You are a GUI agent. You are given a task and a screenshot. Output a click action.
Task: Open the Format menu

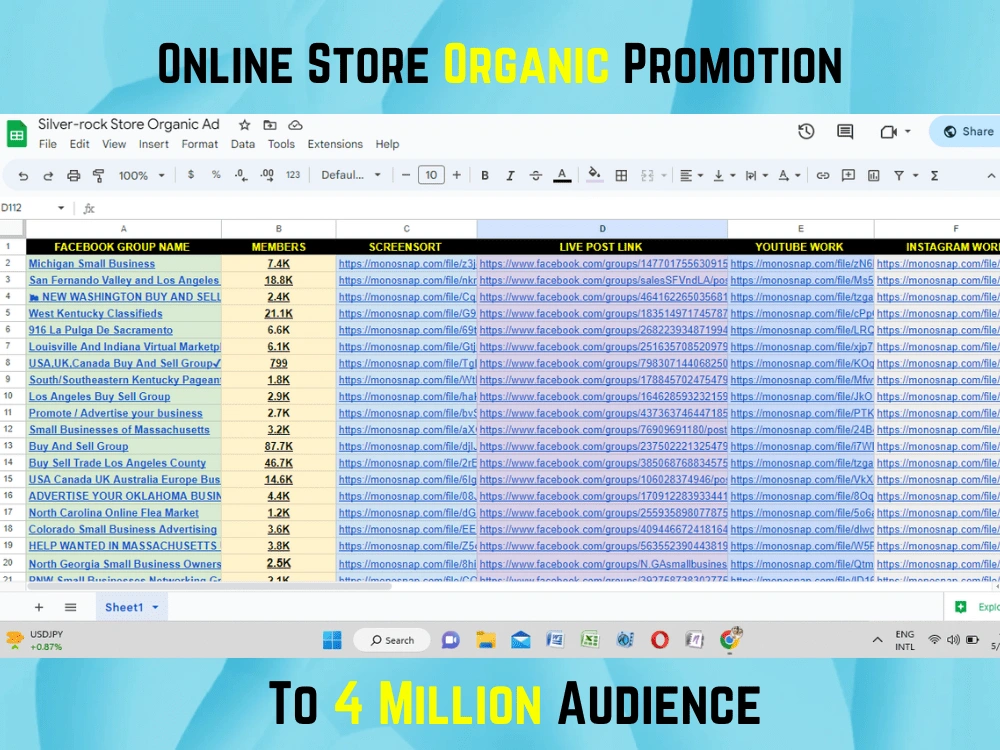pyautogui.click(x=200, y=144)
